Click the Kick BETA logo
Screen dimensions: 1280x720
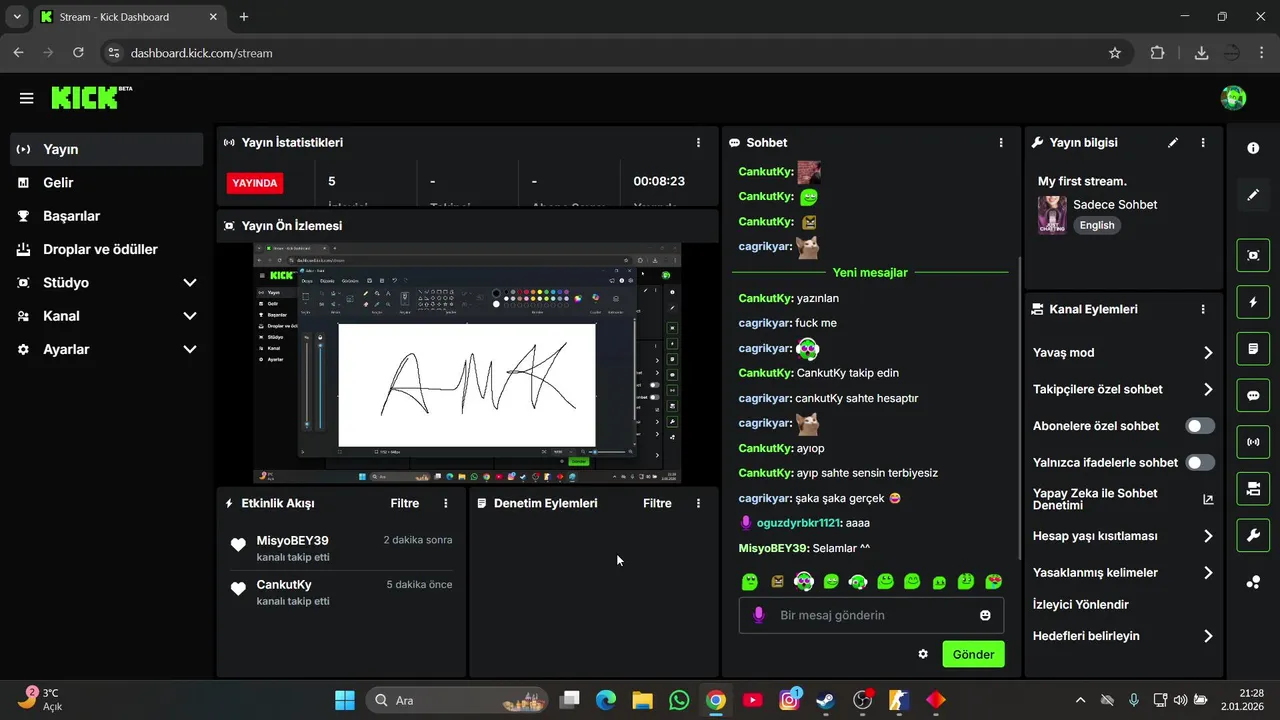(91, 97)
